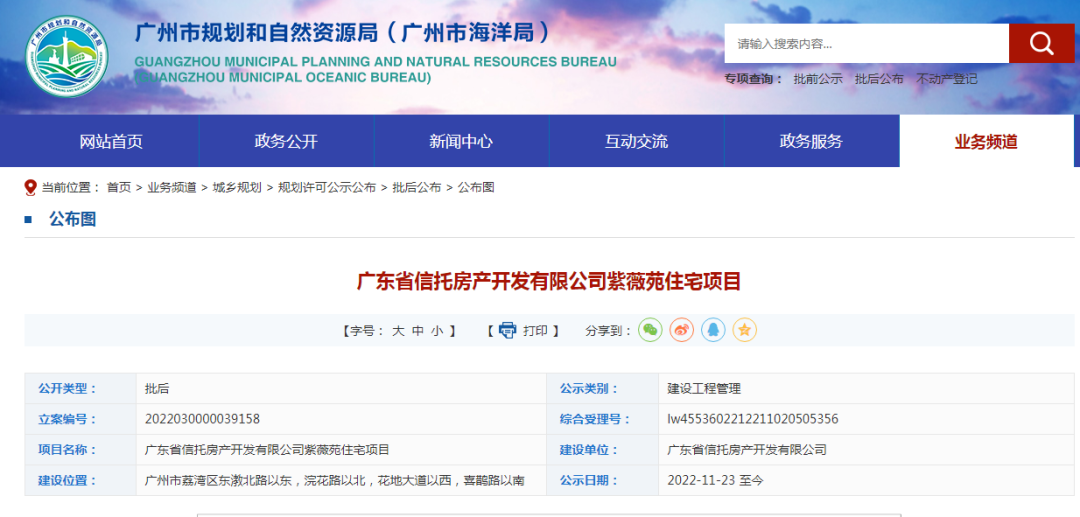Click the Chinese bureau name header

pyautogui.click(x=344, y=33)
